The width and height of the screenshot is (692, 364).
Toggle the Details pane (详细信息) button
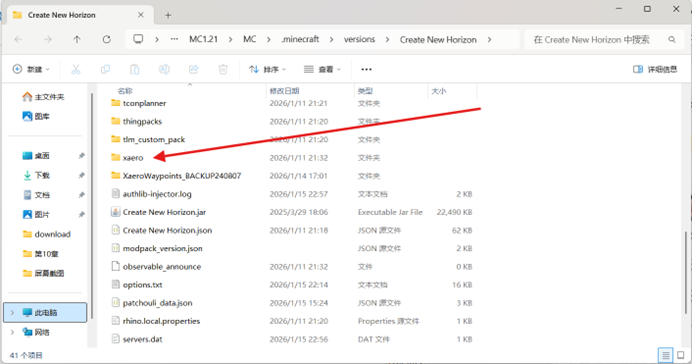click(655, 69)
